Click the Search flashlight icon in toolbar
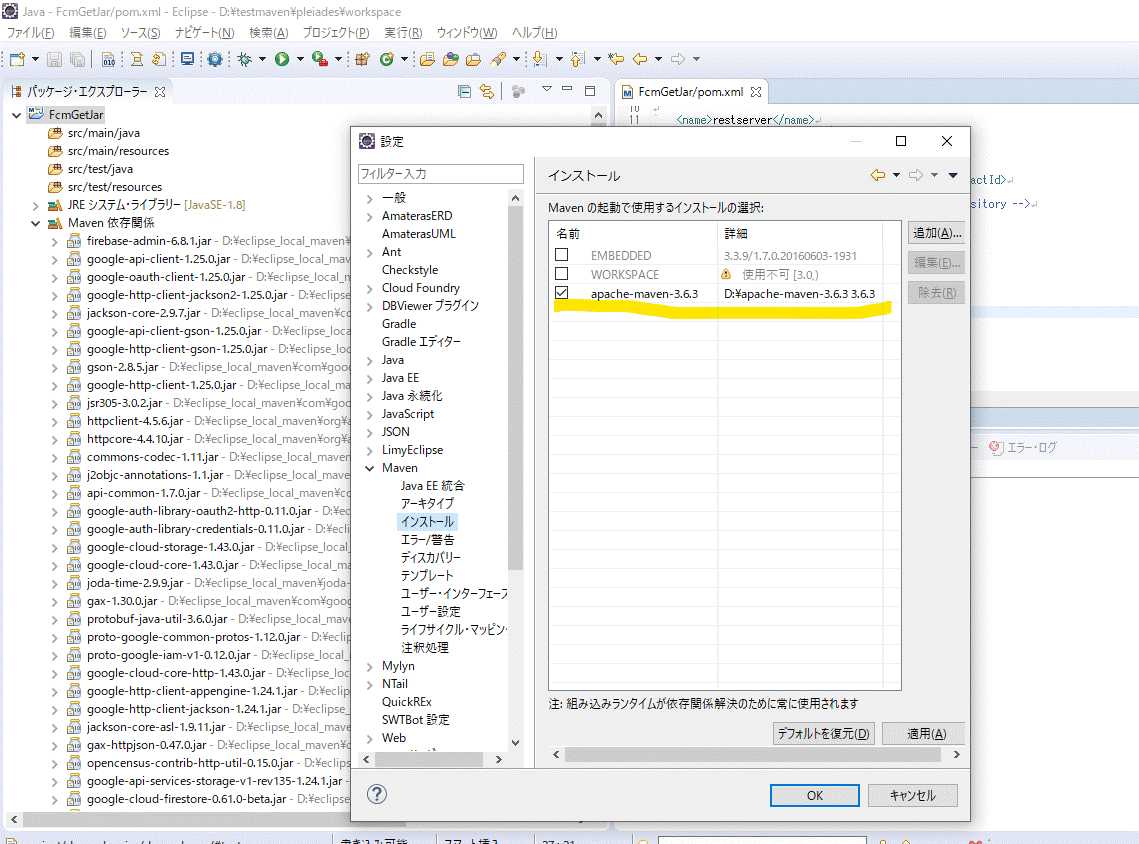 [498, 59]
